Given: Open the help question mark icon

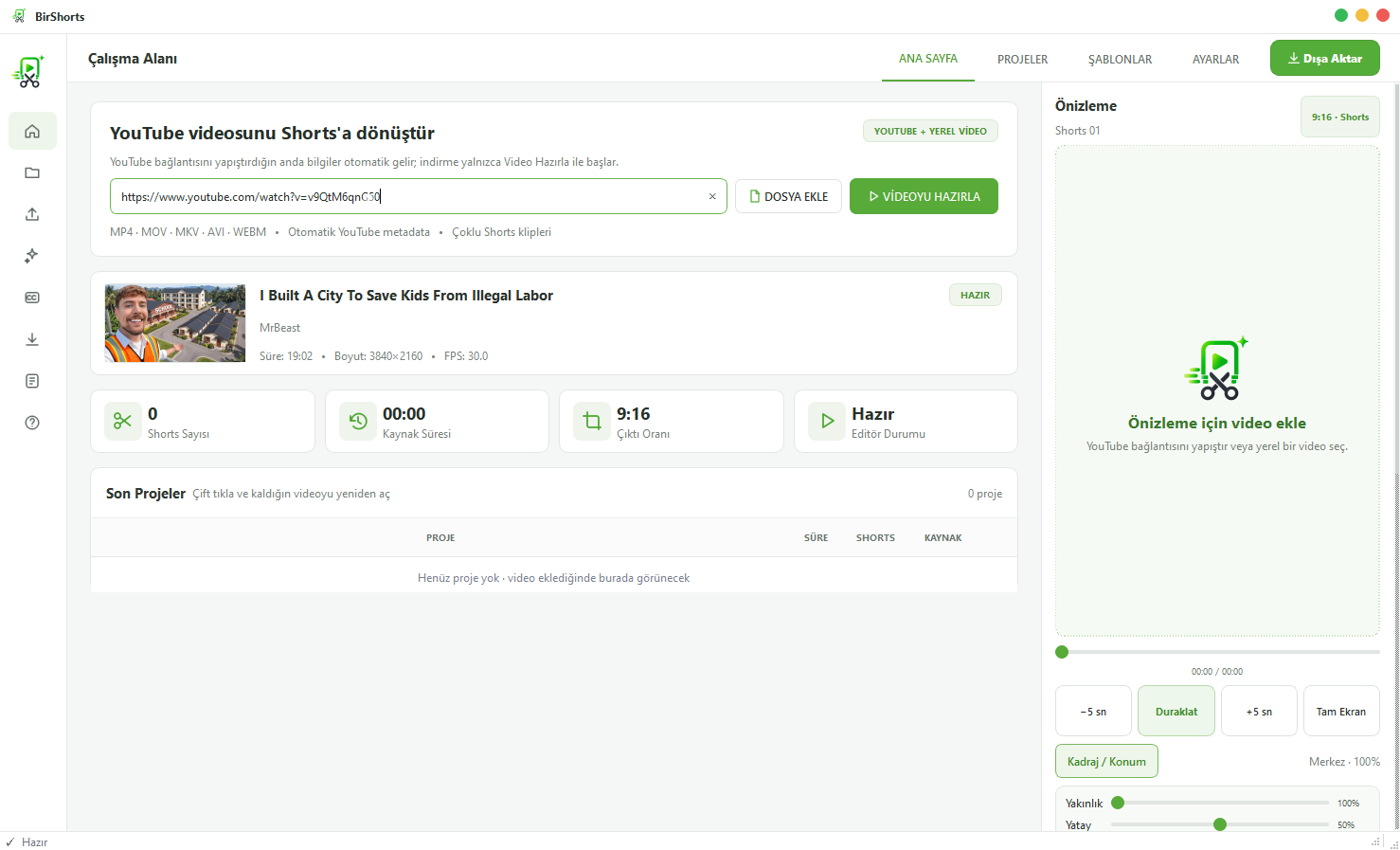Looking at the screenshot, I should point(32,423).
